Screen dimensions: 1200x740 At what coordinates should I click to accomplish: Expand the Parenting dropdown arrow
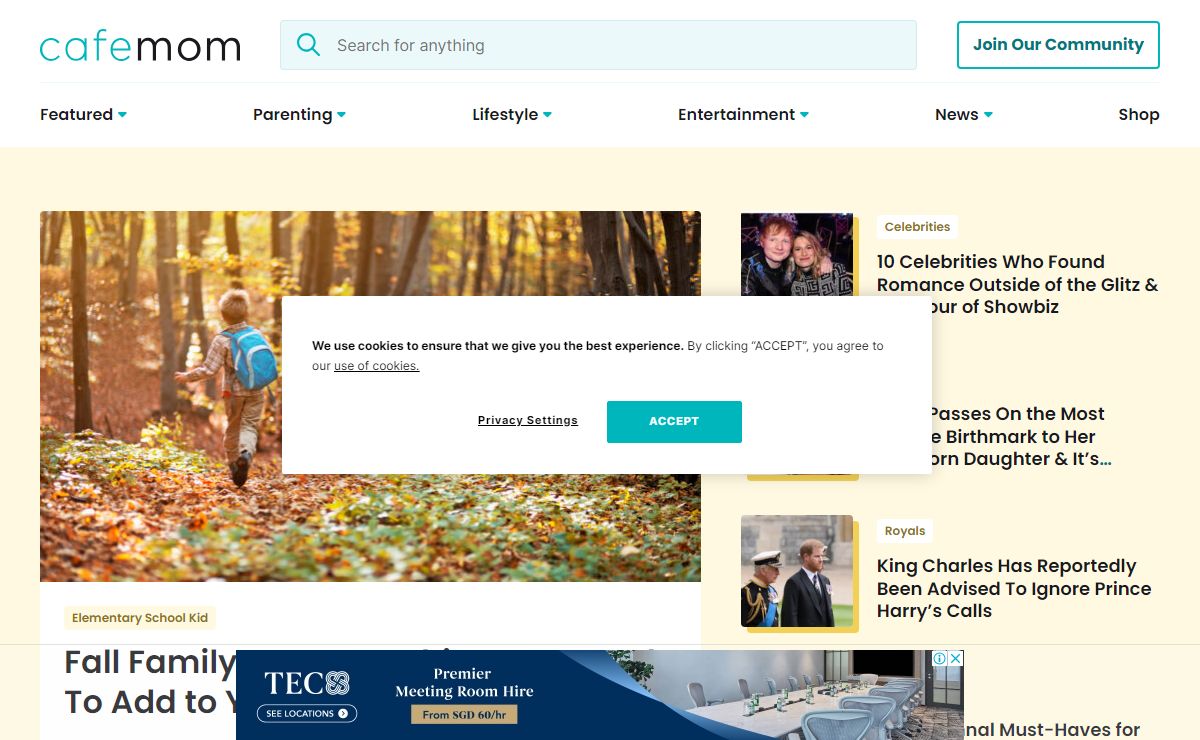point(341,115)
